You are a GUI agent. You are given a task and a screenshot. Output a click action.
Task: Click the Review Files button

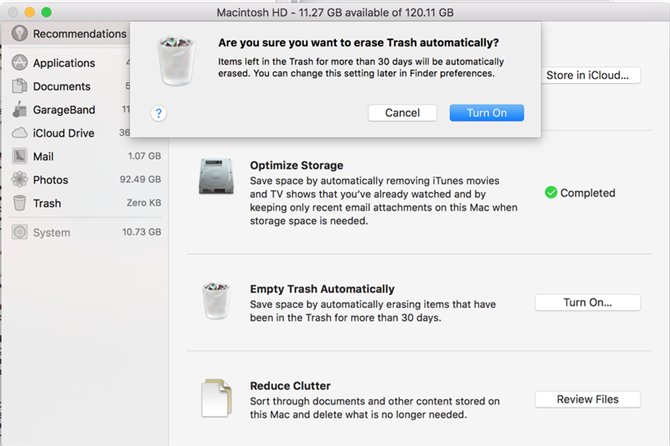(x=588, y=399)
